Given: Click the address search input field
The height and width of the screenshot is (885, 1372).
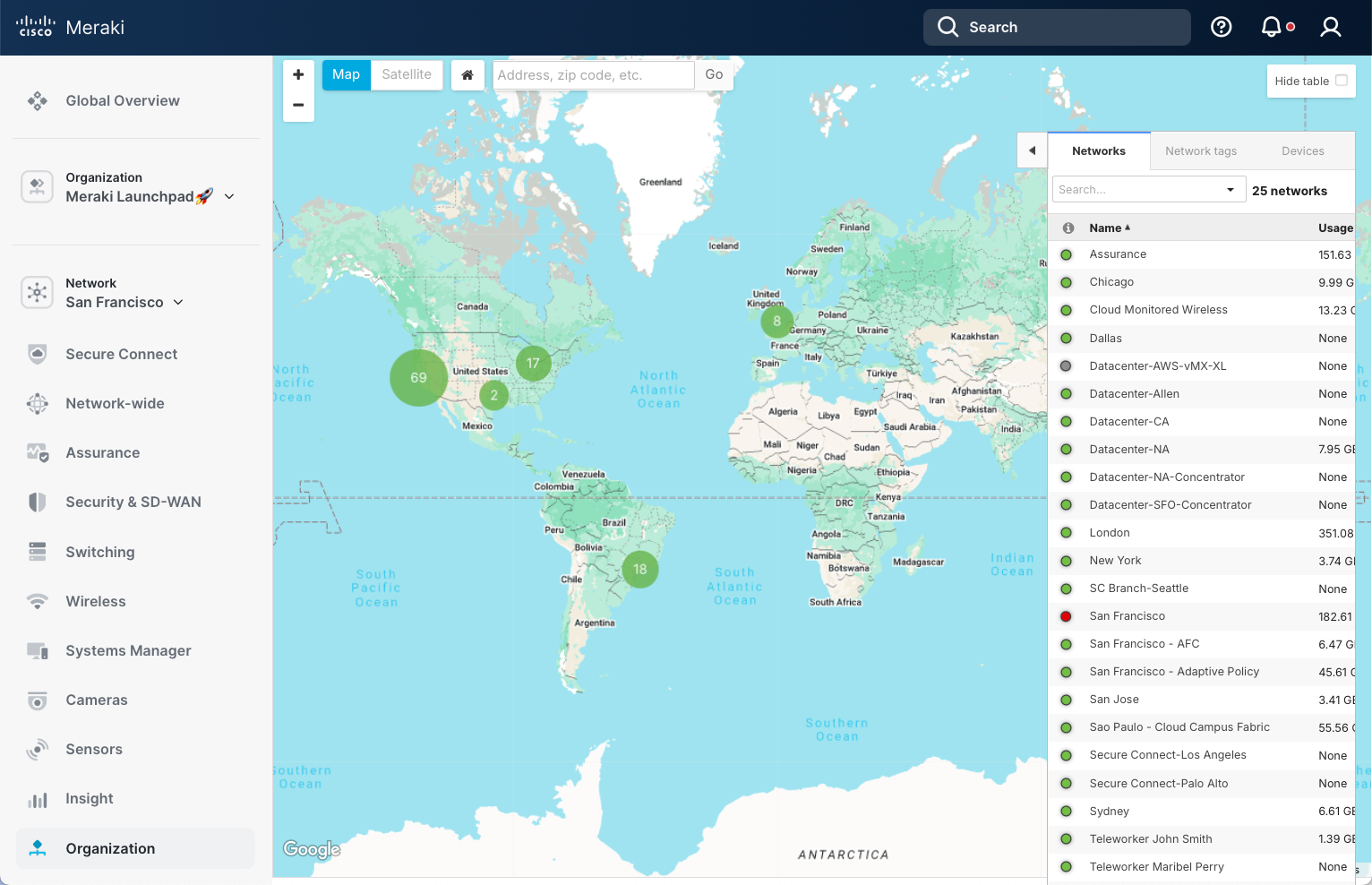Looking at the screenshot, I should coord(593,74).
